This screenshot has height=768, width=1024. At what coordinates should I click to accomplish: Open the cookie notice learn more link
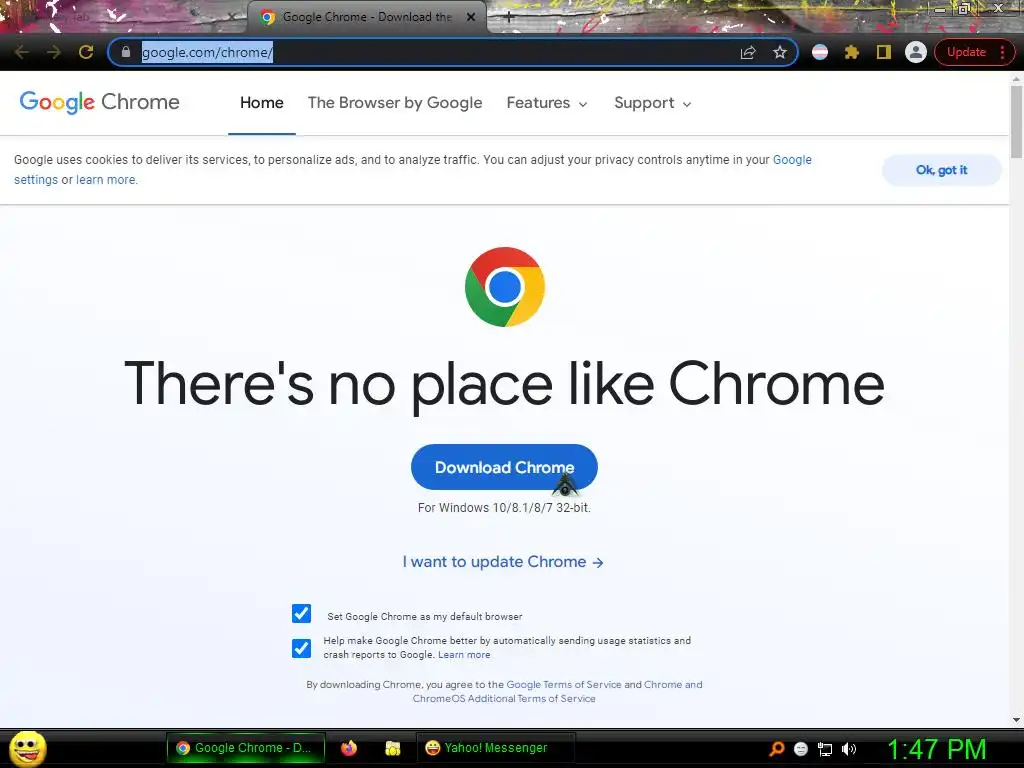coord(106,180)
